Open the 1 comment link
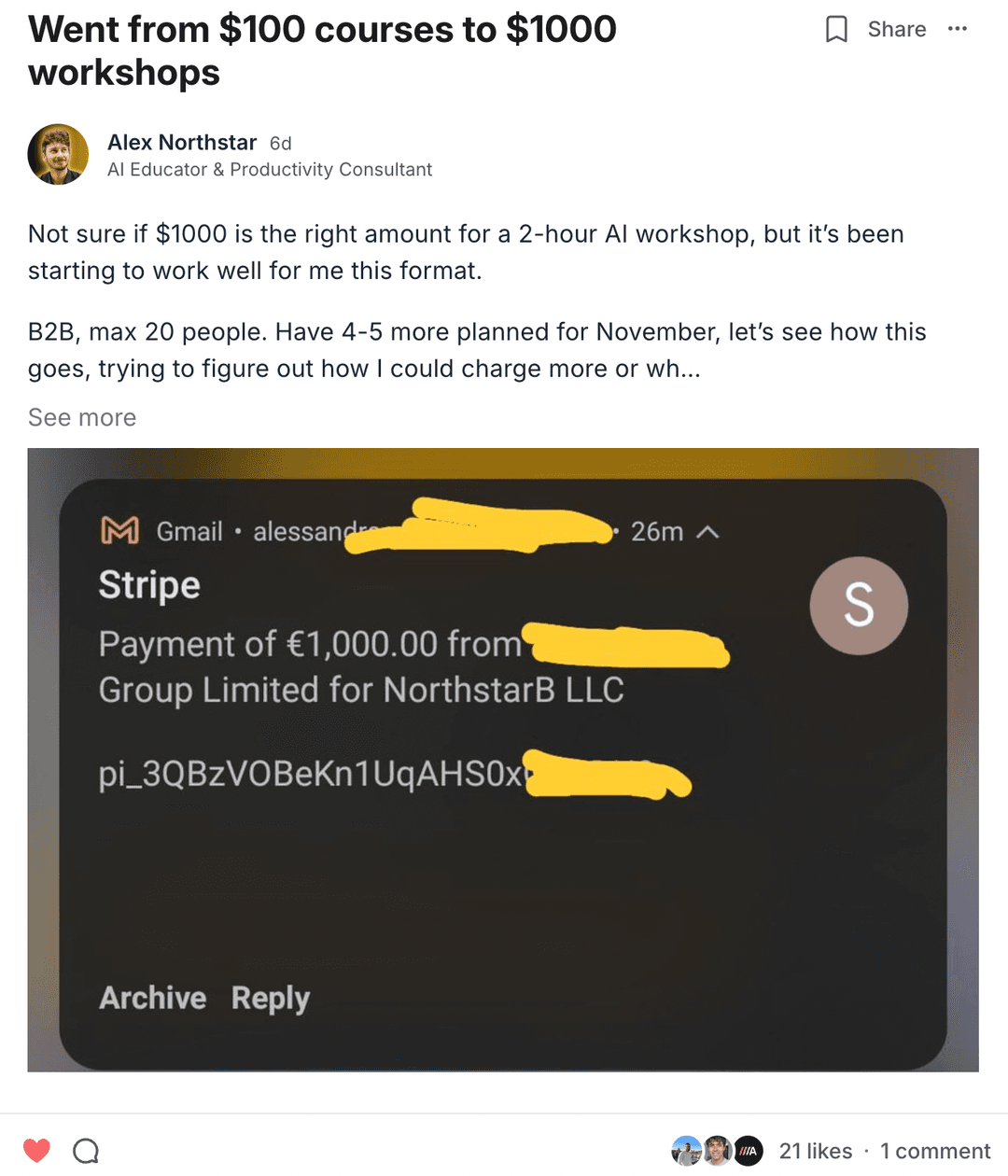1008x1176 pixels. [935, 1152]
